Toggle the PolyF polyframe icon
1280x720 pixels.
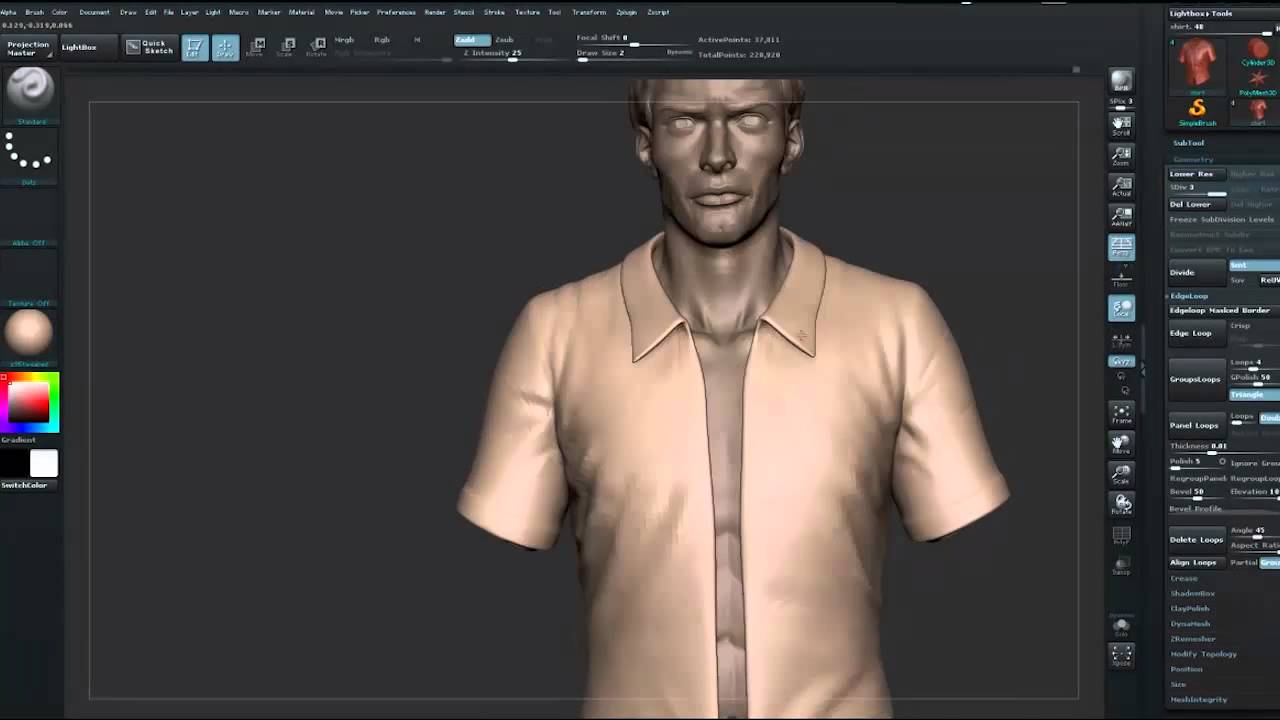point(1121,537)
